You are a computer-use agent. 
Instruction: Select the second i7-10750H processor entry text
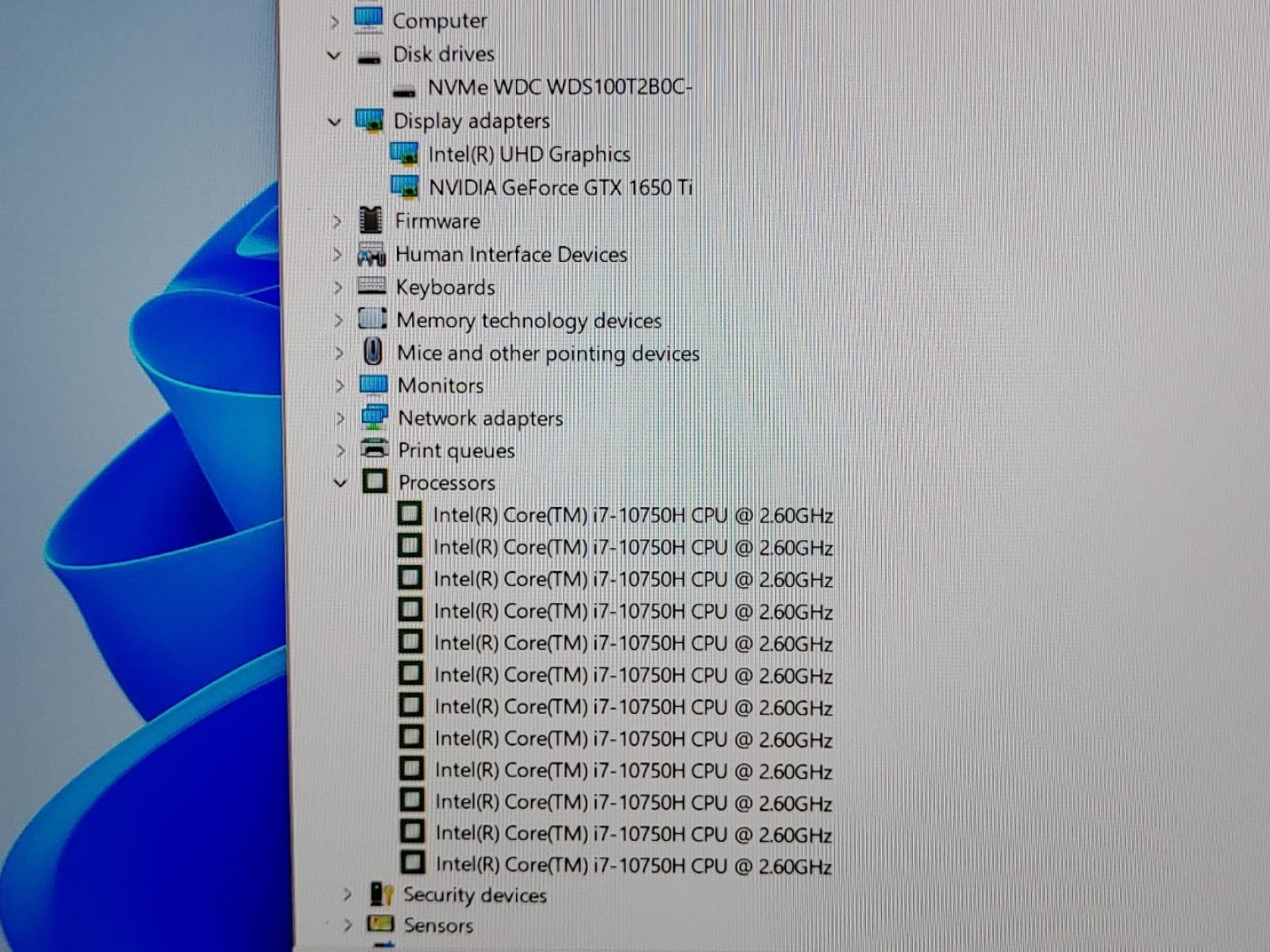point(633,547)
